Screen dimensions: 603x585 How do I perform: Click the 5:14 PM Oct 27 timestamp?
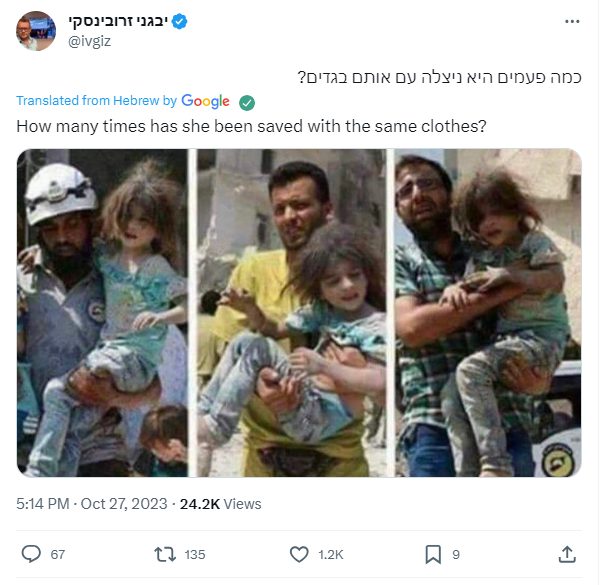tap(92, 504)
